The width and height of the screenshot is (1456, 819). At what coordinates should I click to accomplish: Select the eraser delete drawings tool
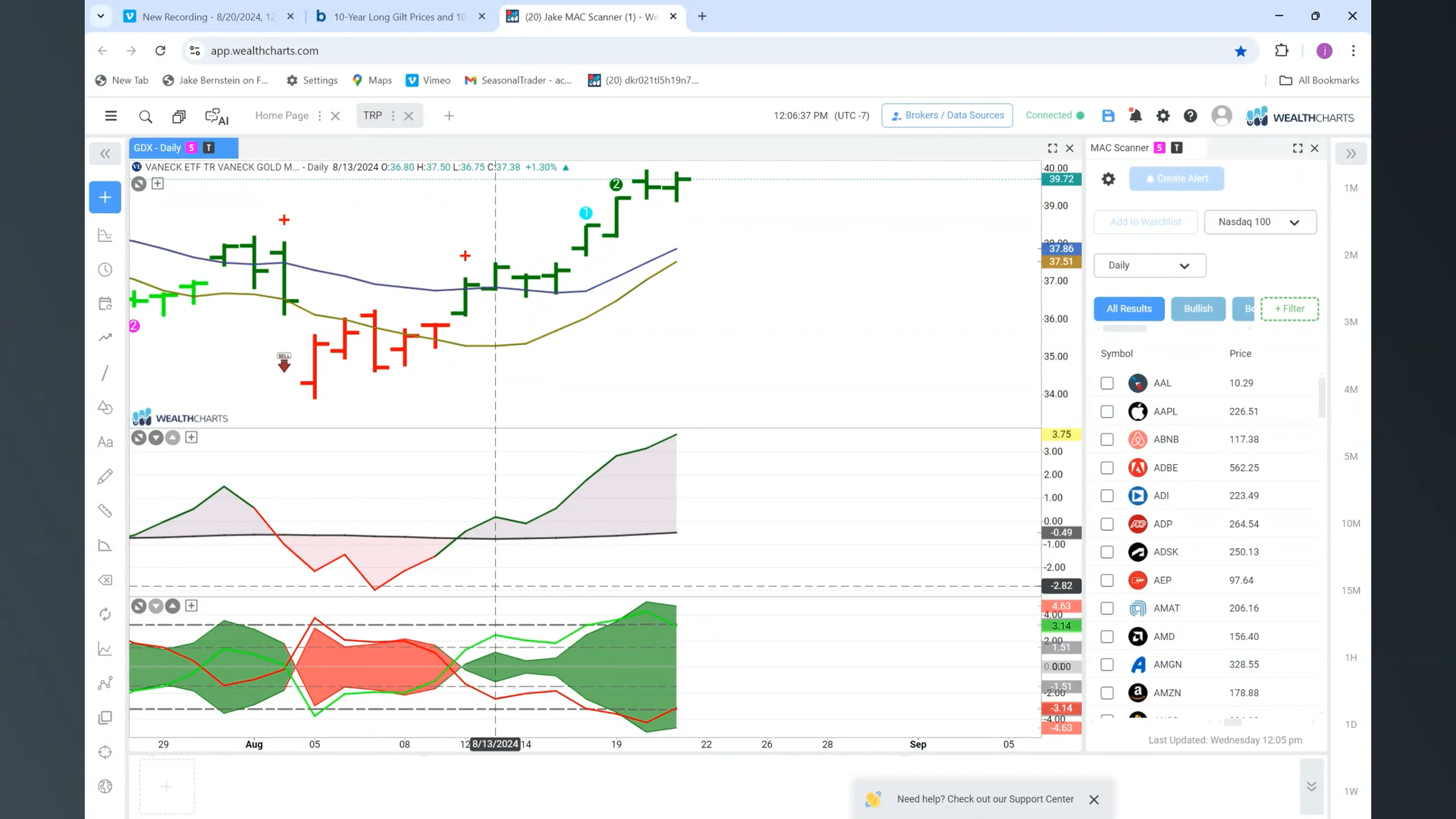pos(105,580)
